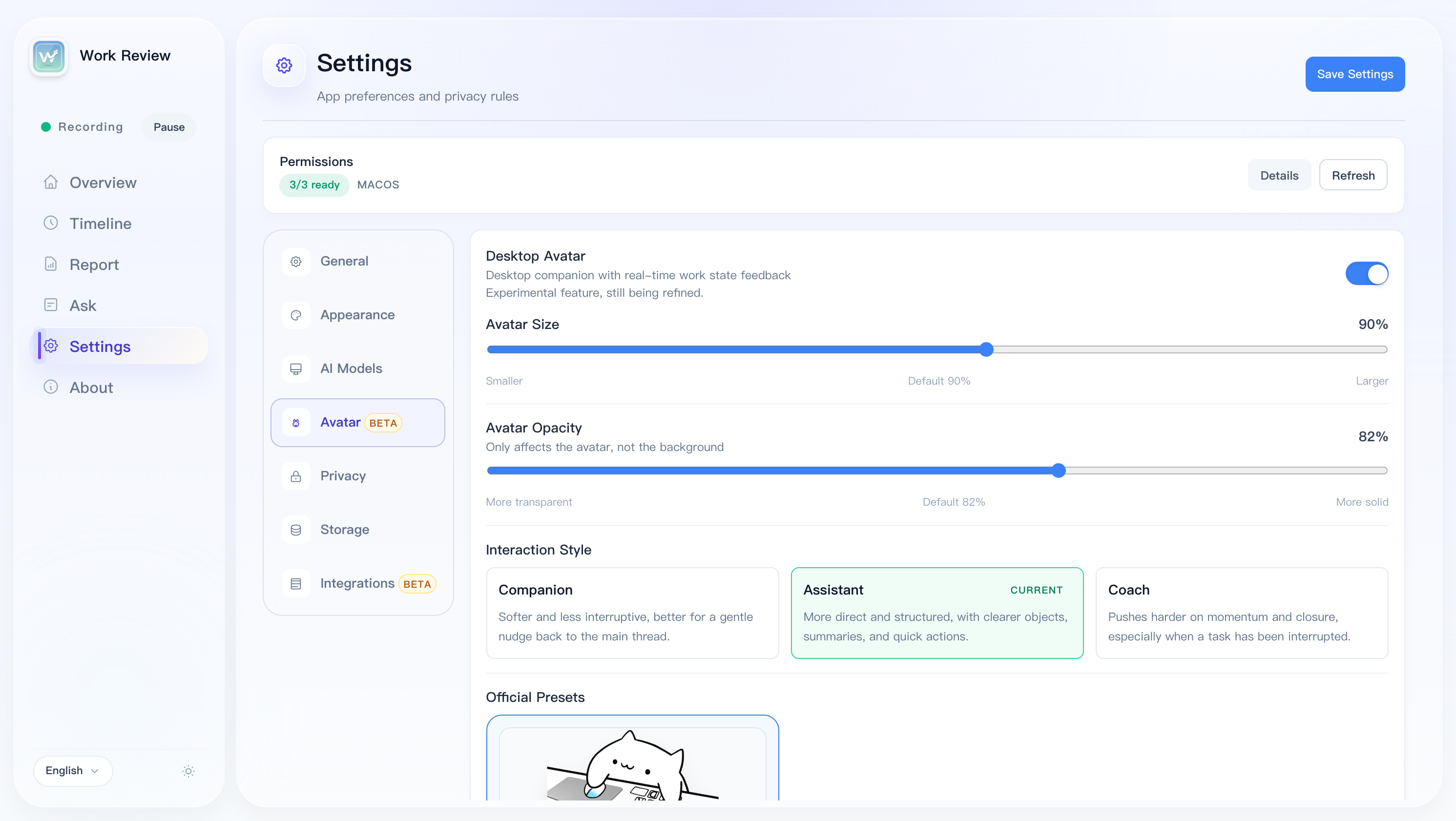Open the AI Models settings tab
This screenshot has width=1456, height=821.
coord(358,369)
